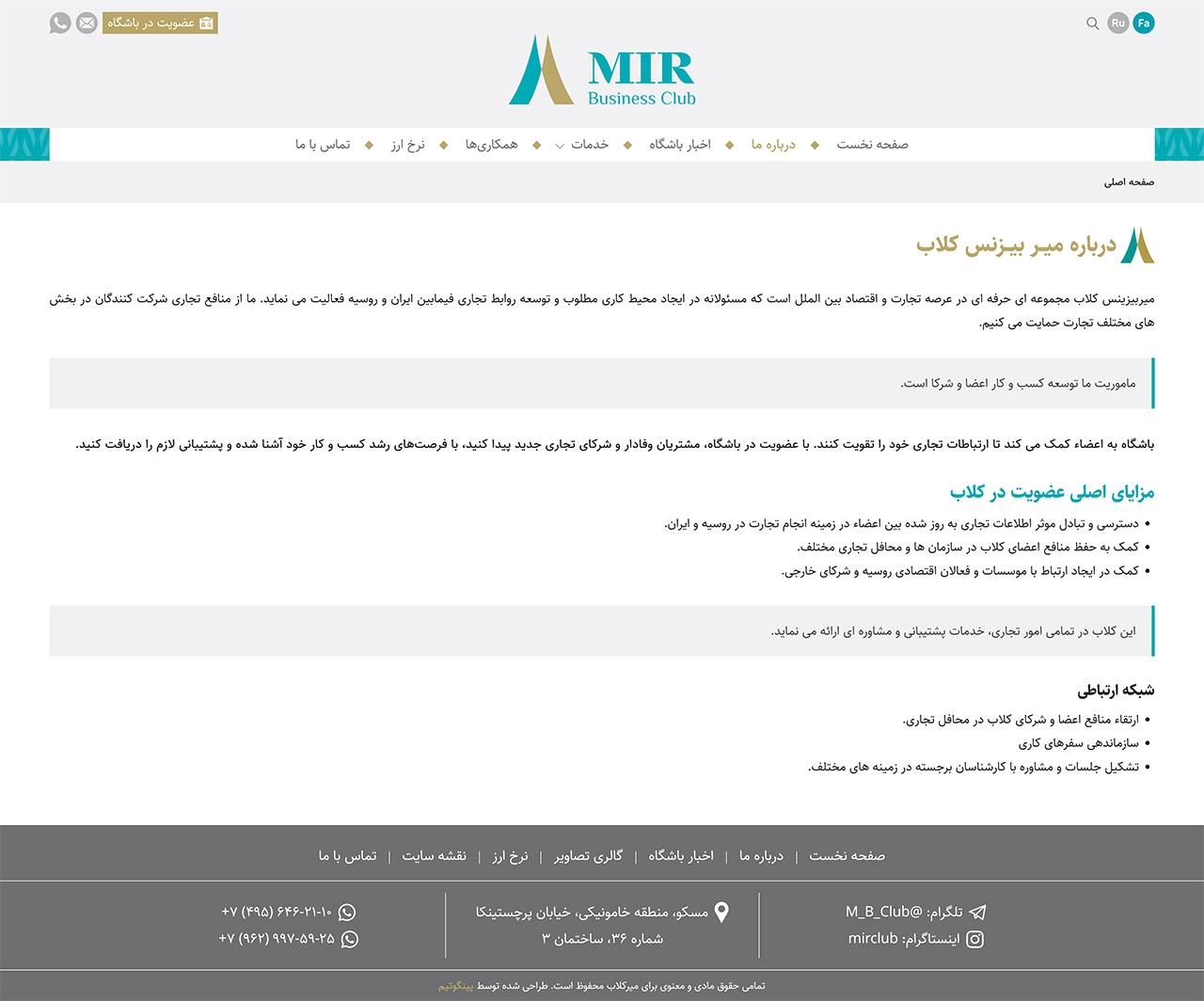Click bullet item سازماندهی سفرهای کاری
The height and width of the screenshot is (1001, 1204).
tap(1078, 743)
